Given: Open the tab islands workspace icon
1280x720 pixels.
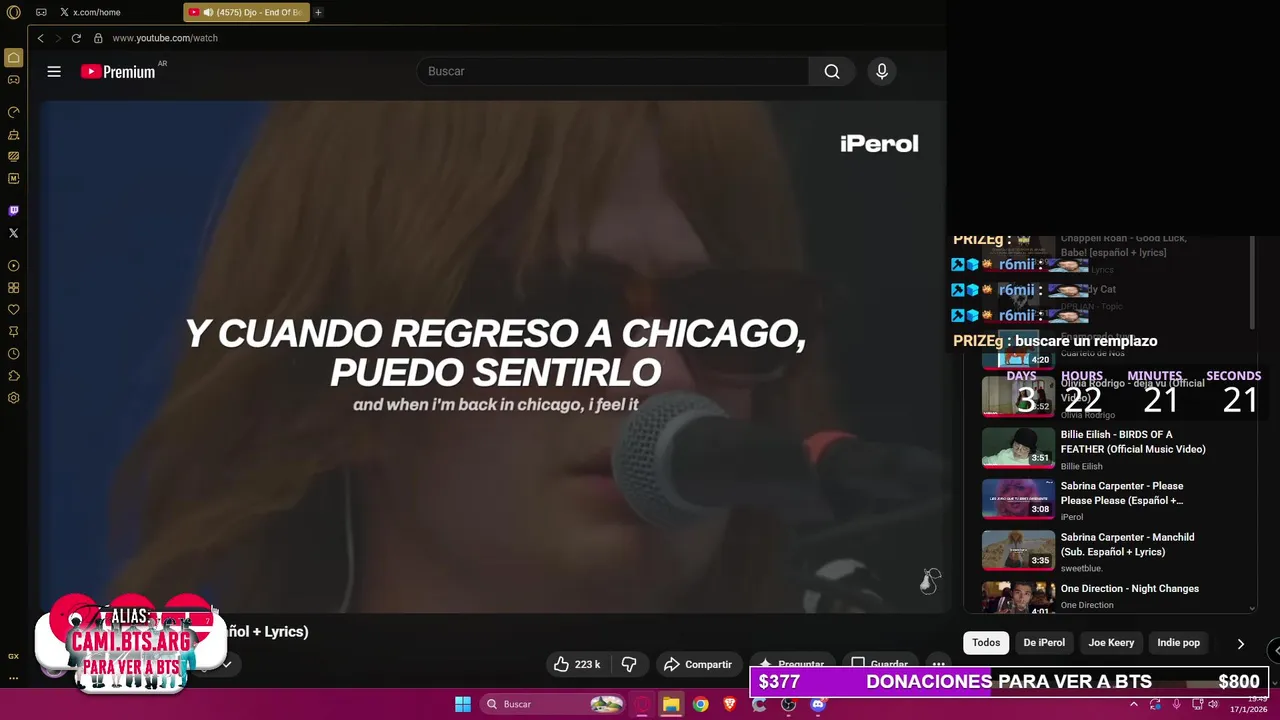Looking at the screenshot, I should coord(41,12).
